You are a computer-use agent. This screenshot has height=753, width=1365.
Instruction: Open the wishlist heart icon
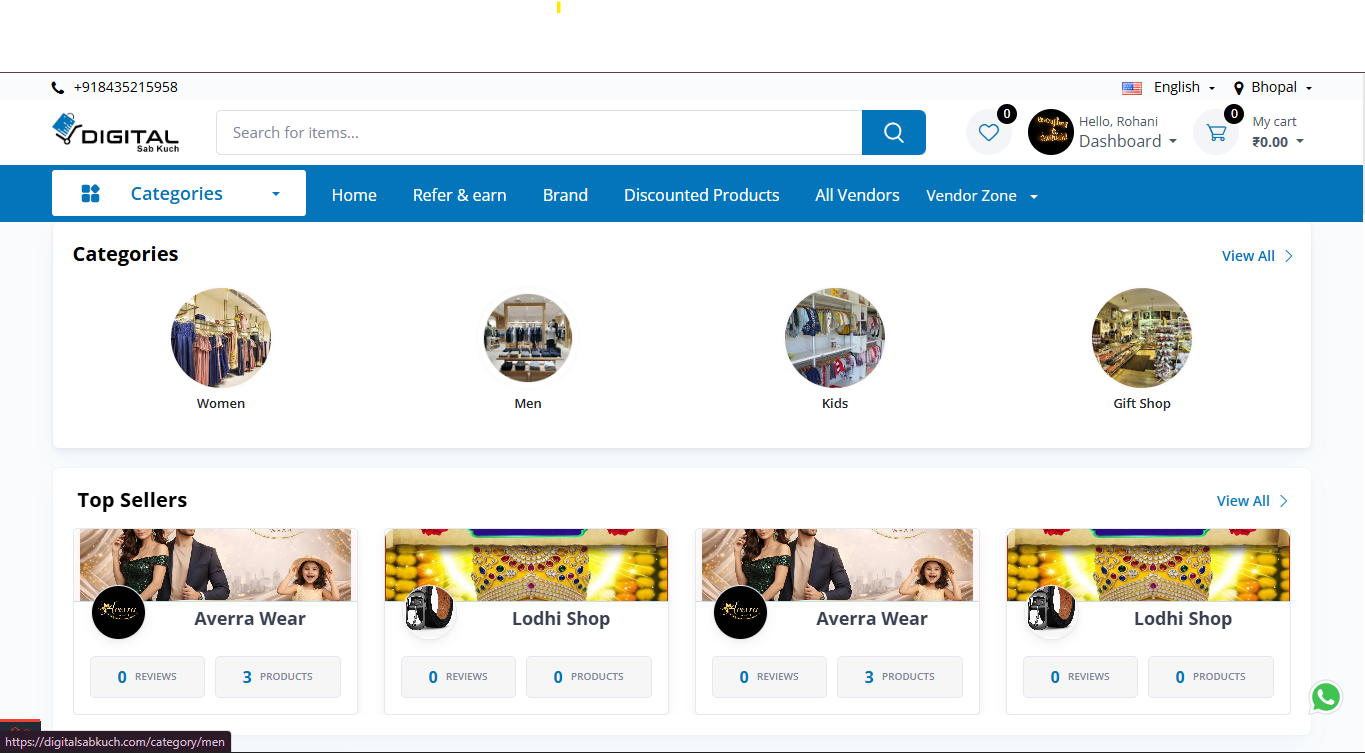tap(988, 132)
